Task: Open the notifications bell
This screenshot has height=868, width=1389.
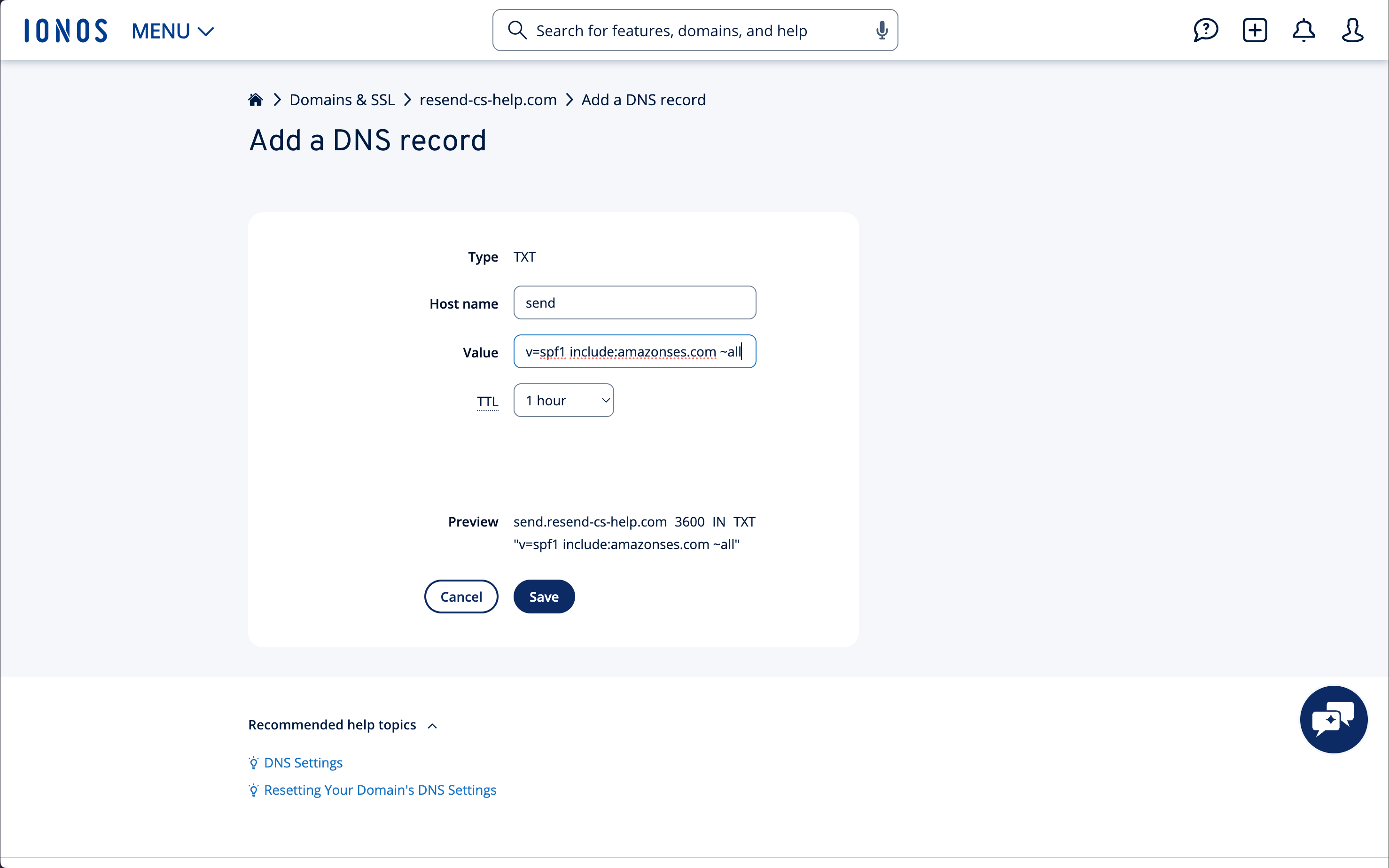Action: (x=1303, y=31)
